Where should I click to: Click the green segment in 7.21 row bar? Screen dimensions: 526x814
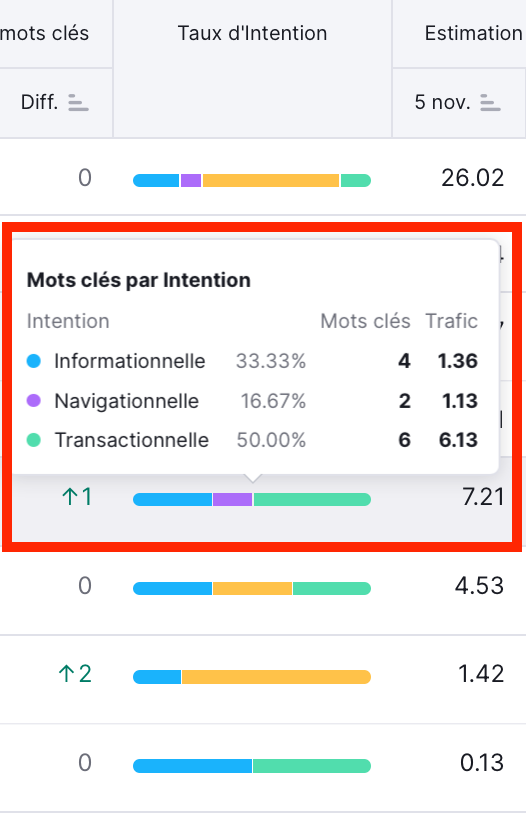[312, 499]
